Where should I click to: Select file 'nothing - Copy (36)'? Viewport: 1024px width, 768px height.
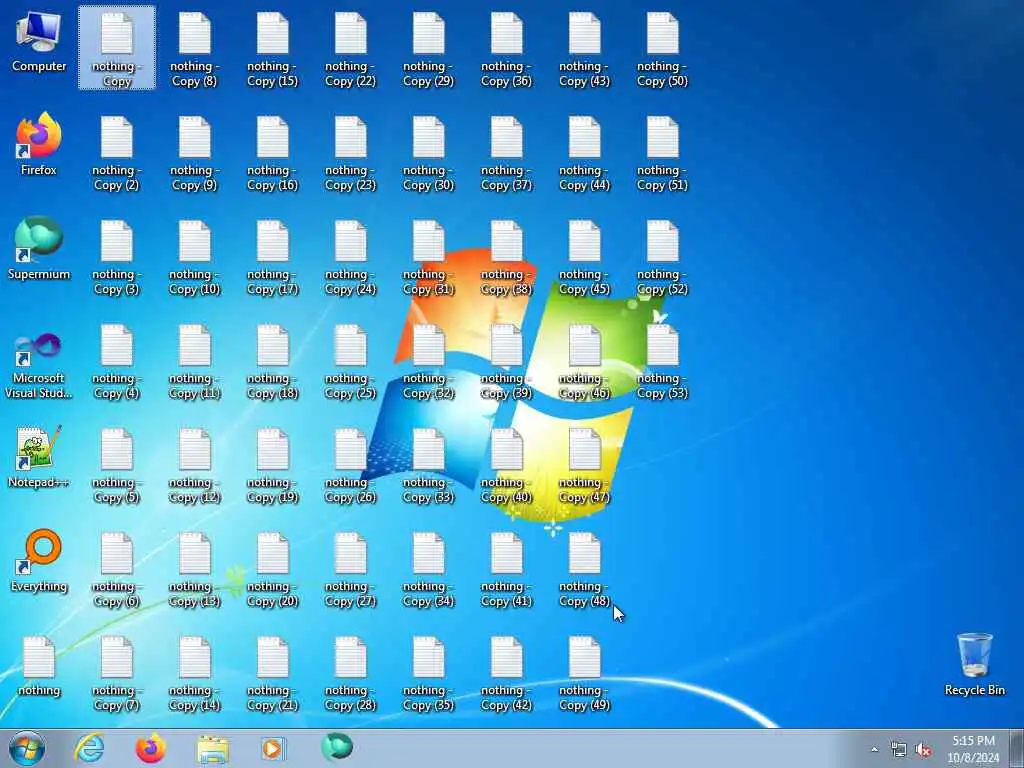point(506,50)
